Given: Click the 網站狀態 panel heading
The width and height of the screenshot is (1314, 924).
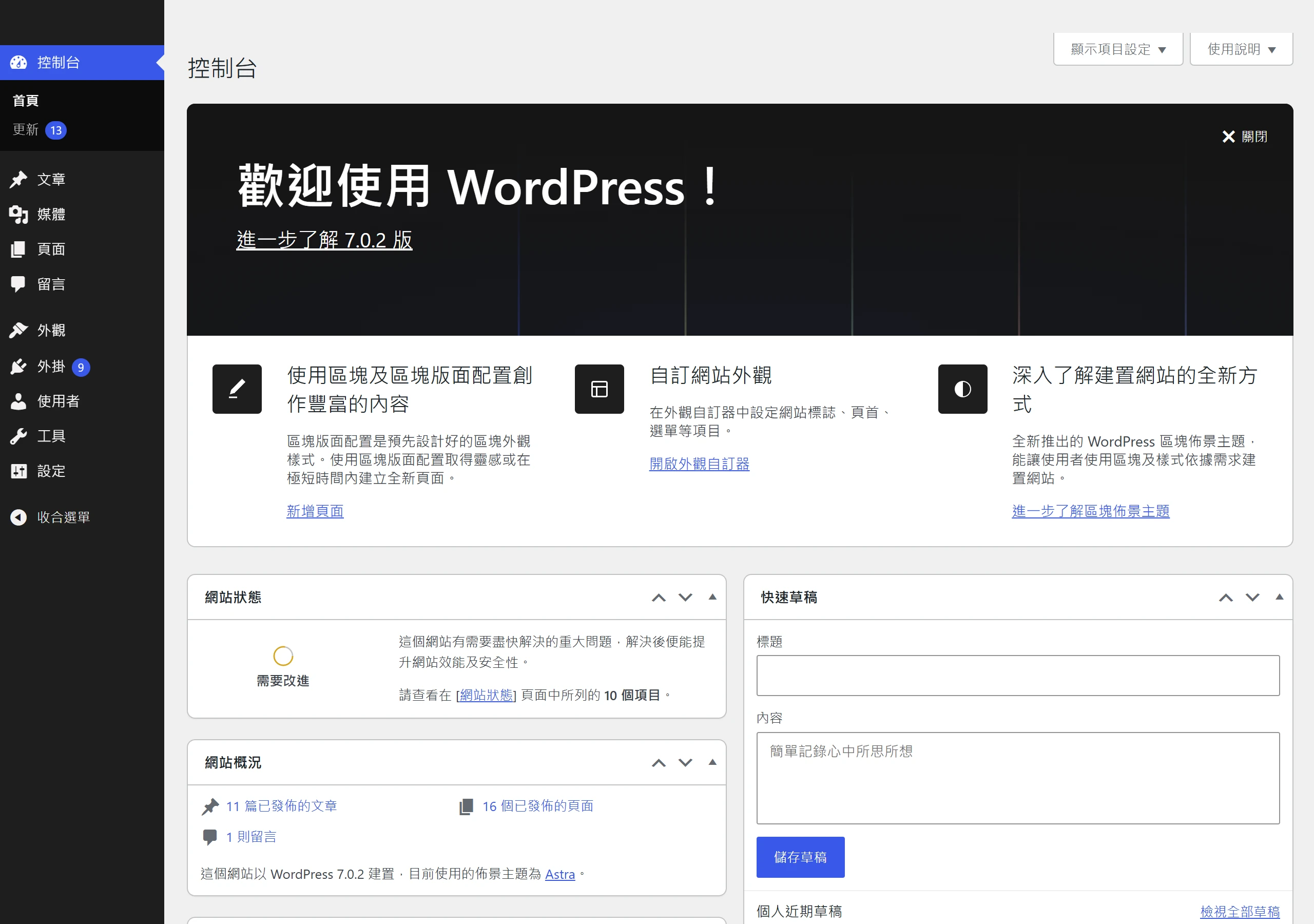Looking at the screenshot, I should coord(233,597).
